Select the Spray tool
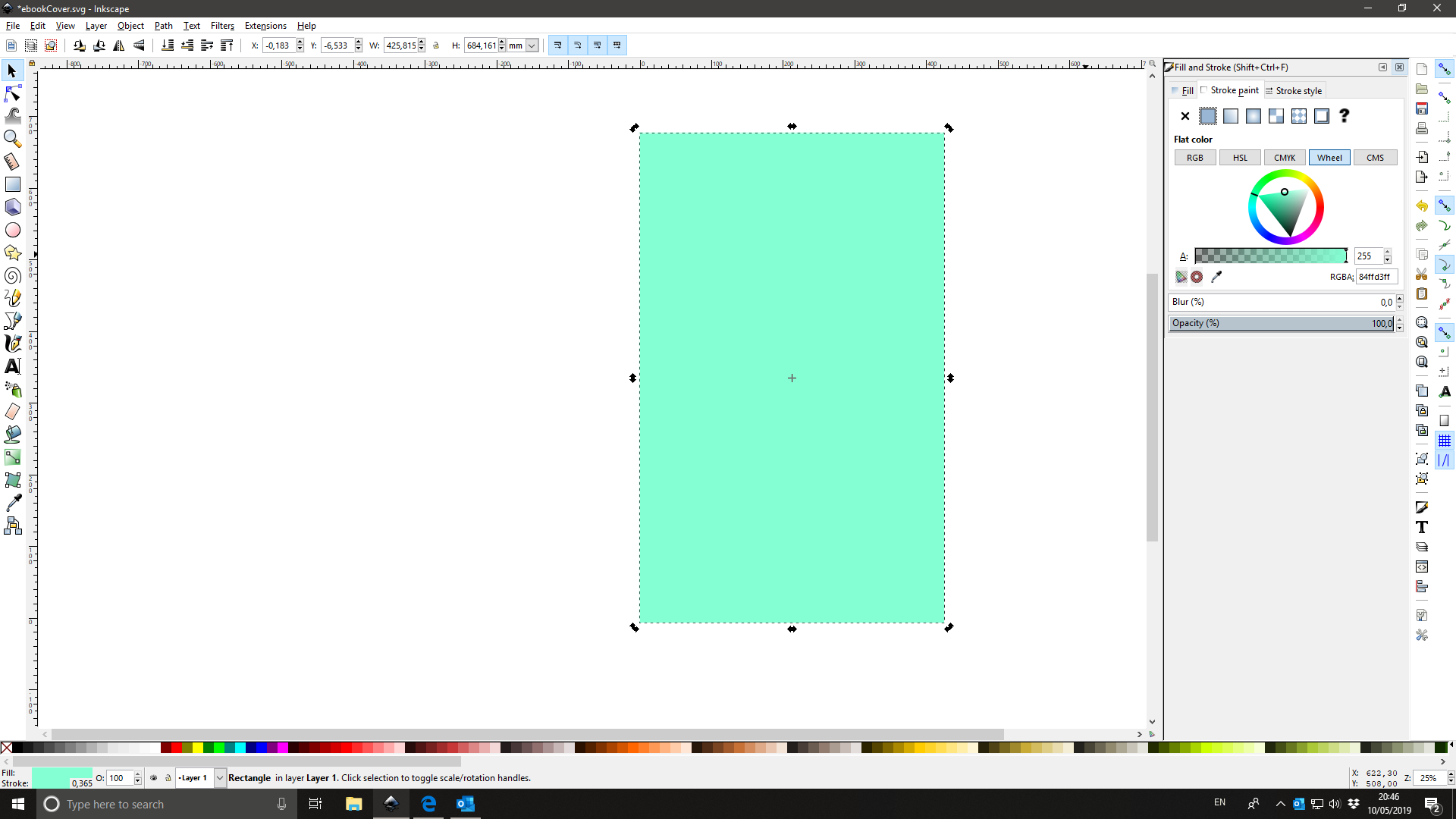1456x819 pixels. click(12, 389)
